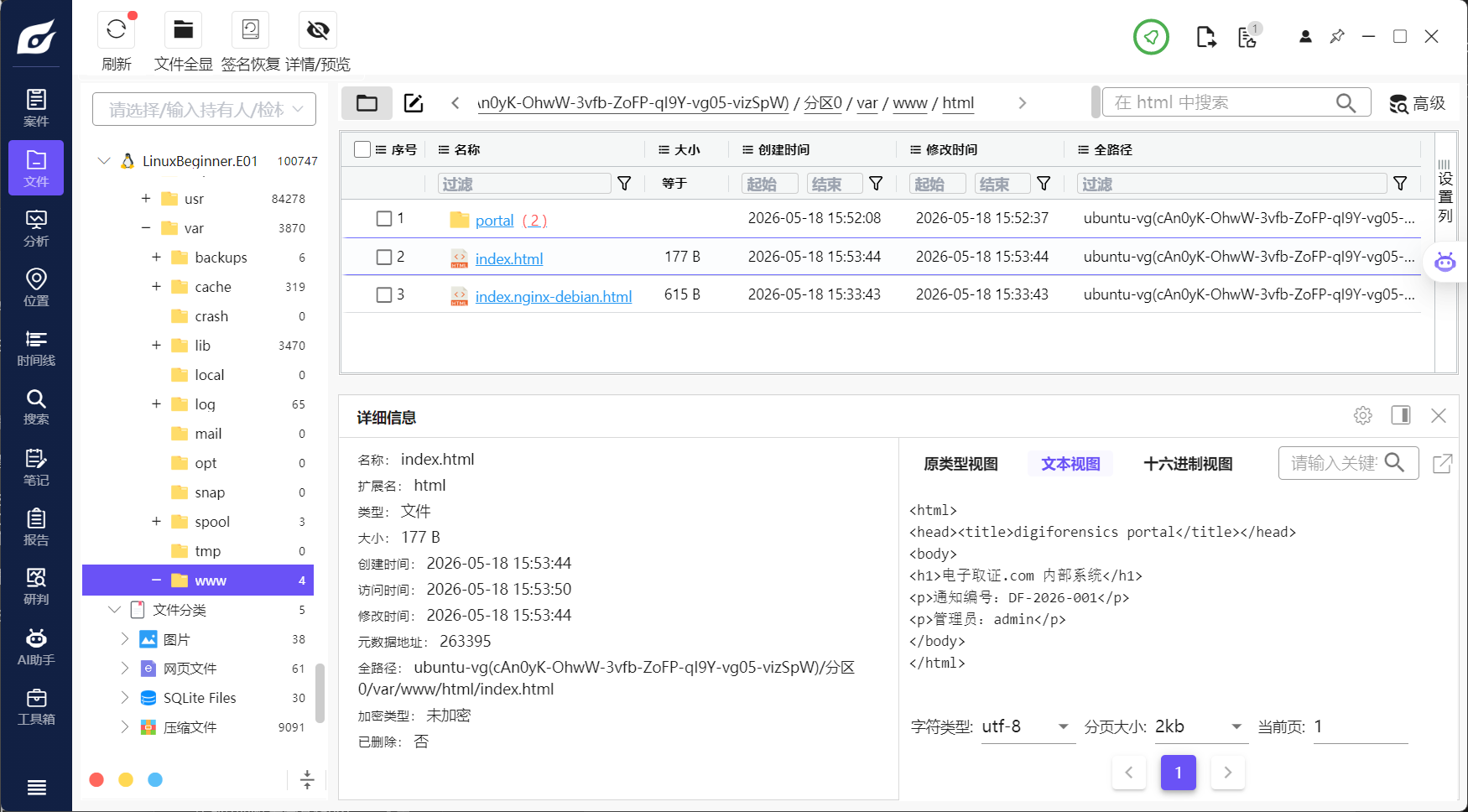Screen dimensions: 1468x812
Task: Check the checkbox for index.html row
Action: tap(384, 258)
